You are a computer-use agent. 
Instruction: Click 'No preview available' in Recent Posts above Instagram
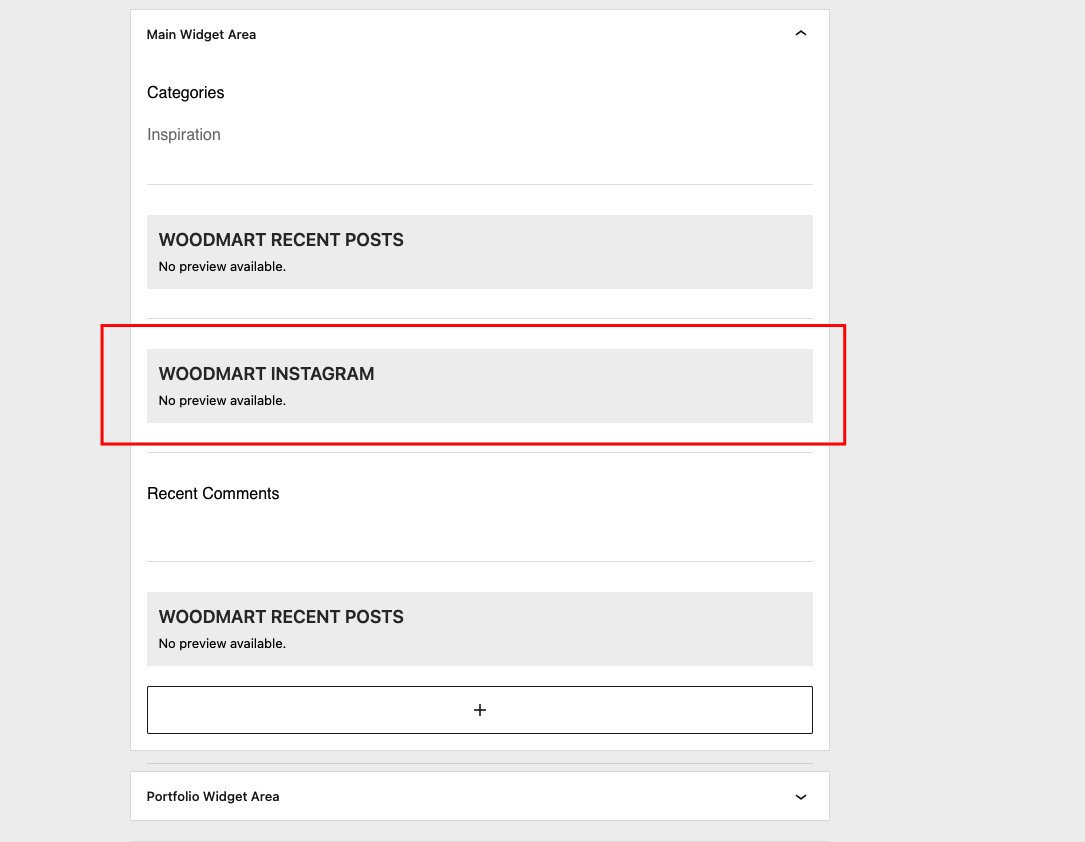tap(222, 266)
